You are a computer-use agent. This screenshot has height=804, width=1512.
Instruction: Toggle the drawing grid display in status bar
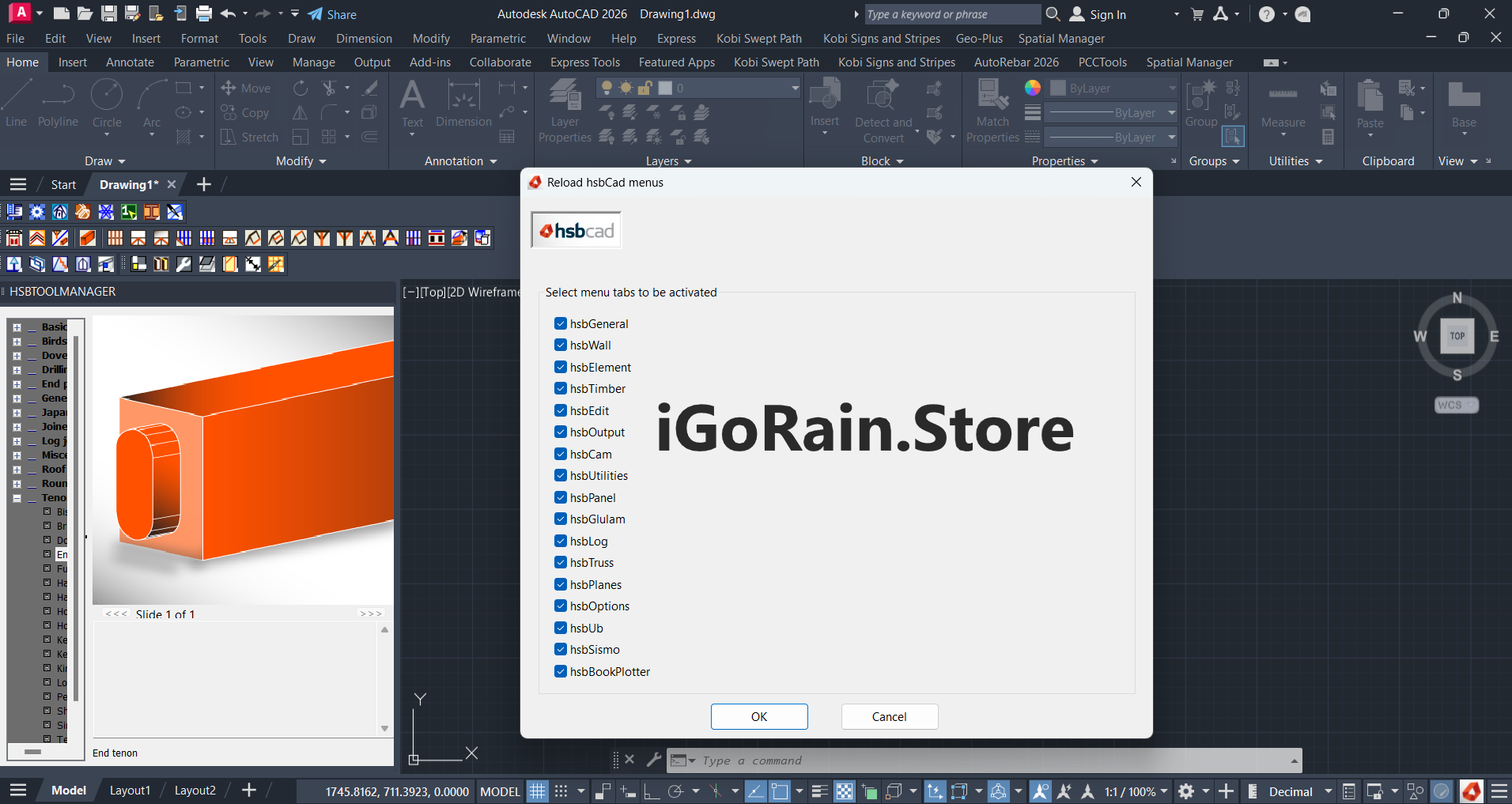coord(538,791)
